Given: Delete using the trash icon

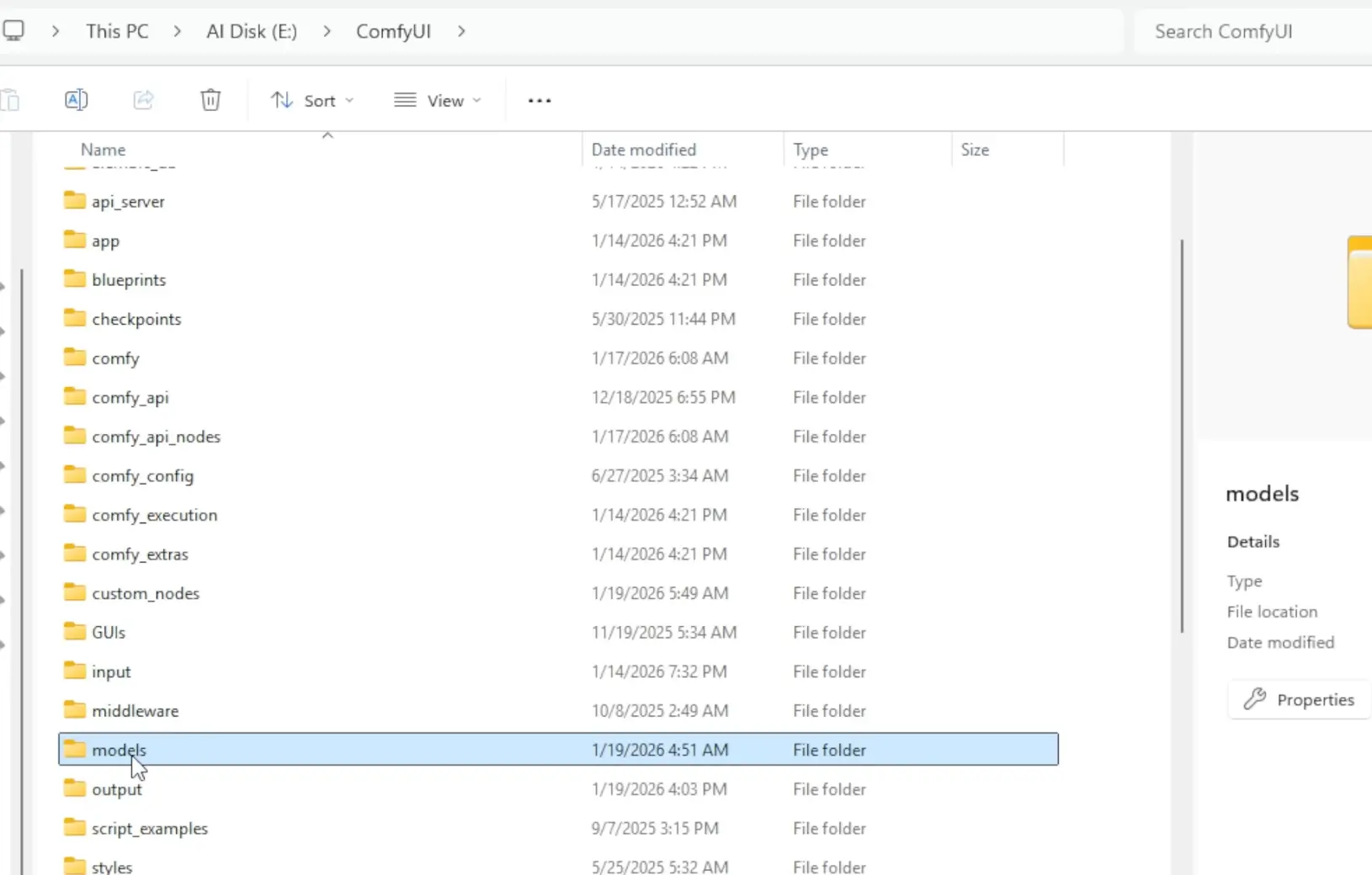Looking at the screenshot, I should point(210,99).
